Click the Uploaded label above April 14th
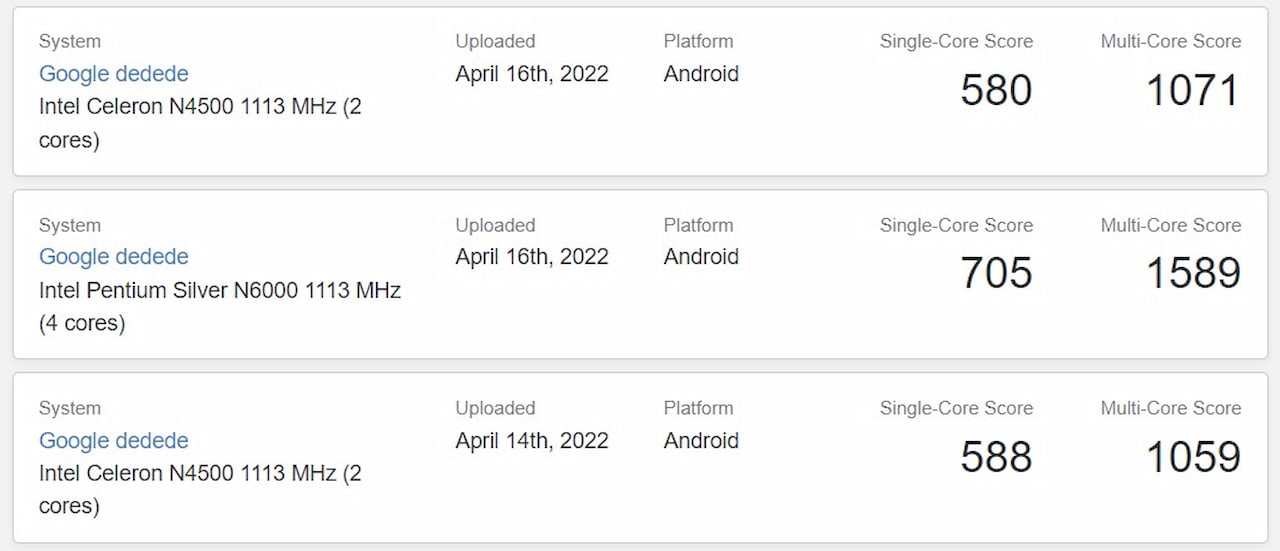Image resolution: width=1280 pixels, height=551 pixels. [x=495, y=408]
